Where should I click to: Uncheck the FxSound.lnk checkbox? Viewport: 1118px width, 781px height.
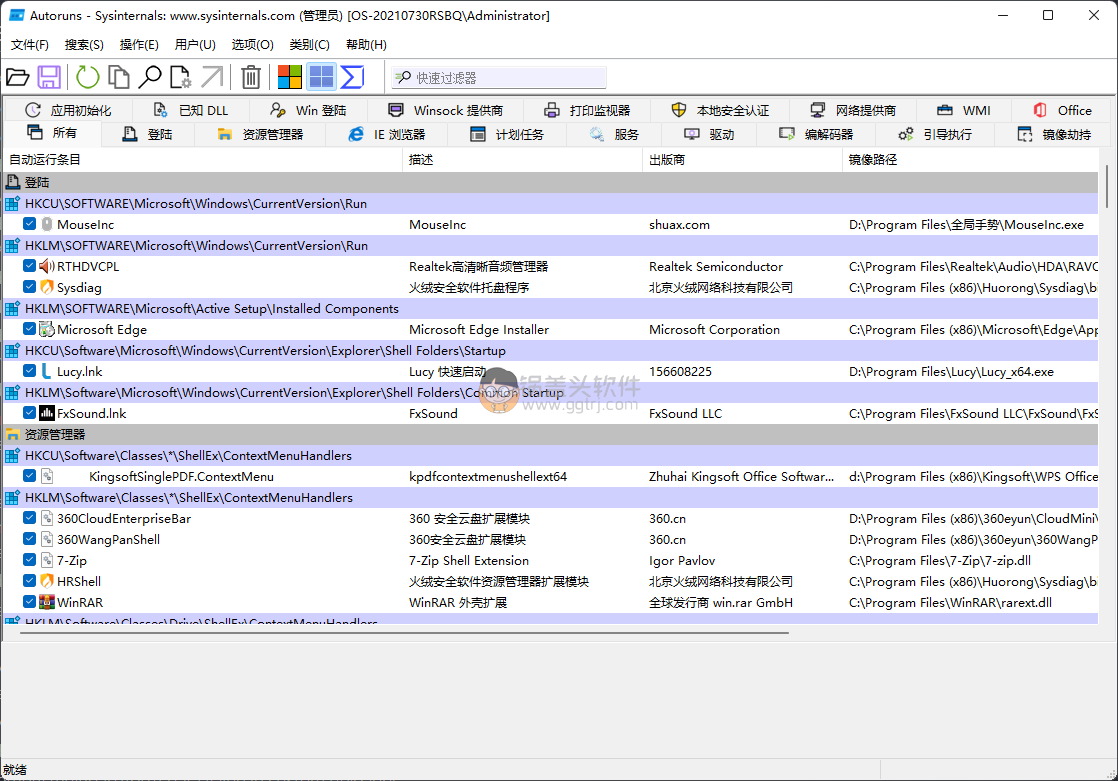coord(29,413)
